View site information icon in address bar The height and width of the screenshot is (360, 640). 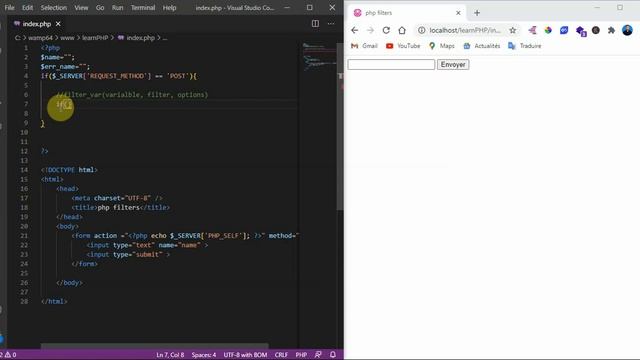[422, 30]
